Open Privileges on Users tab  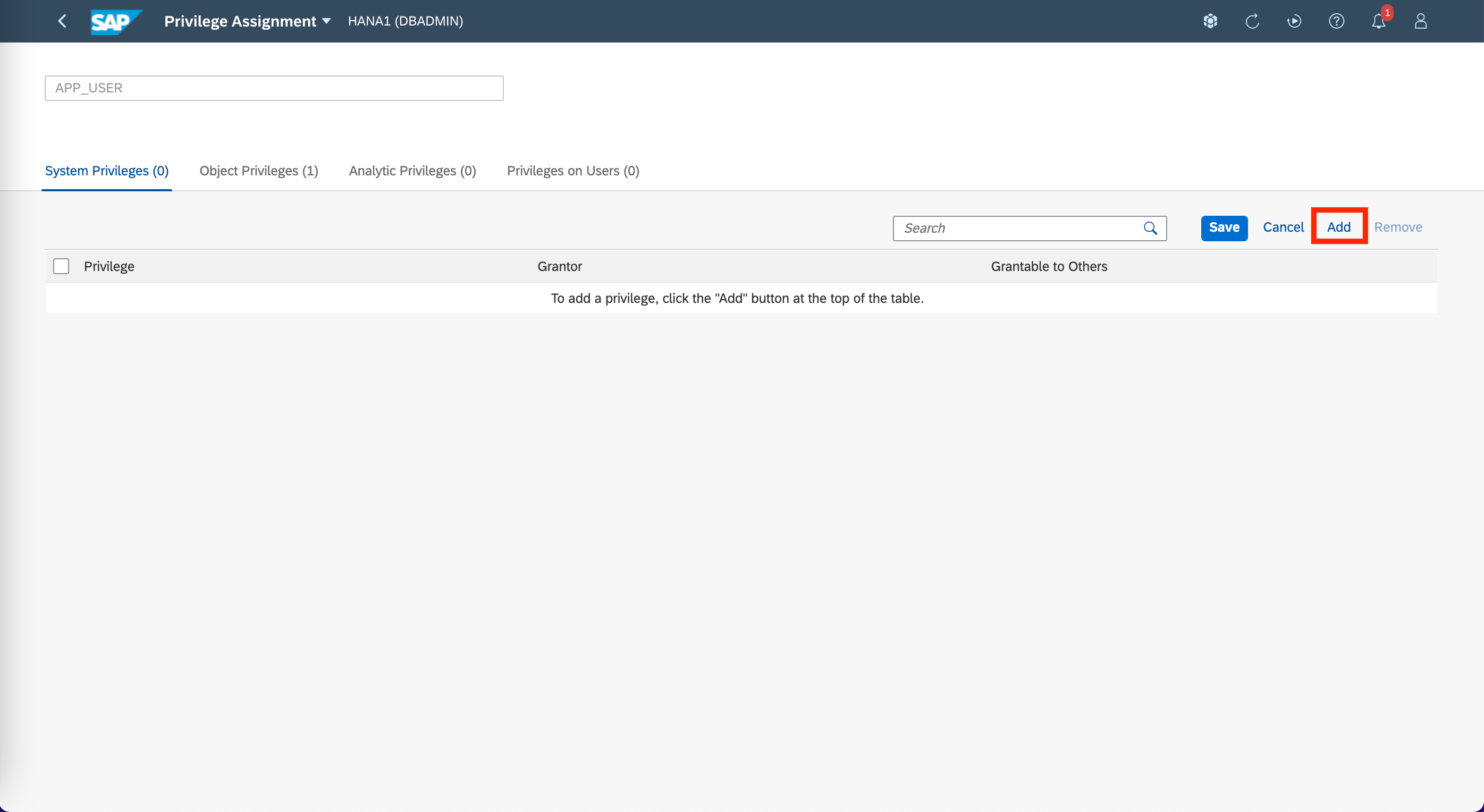572,171
